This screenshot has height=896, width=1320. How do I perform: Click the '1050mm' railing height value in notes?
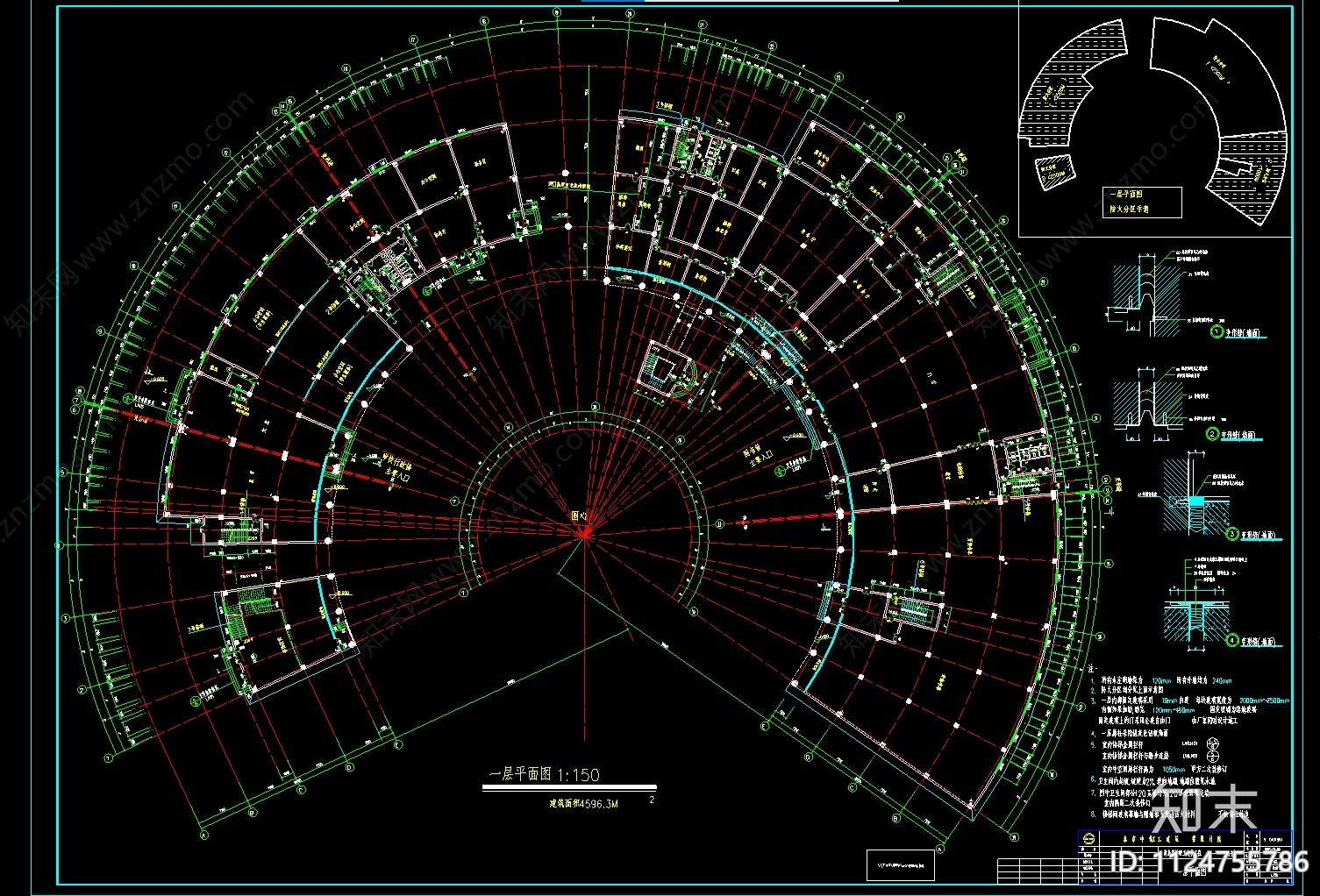[1174, 769]
